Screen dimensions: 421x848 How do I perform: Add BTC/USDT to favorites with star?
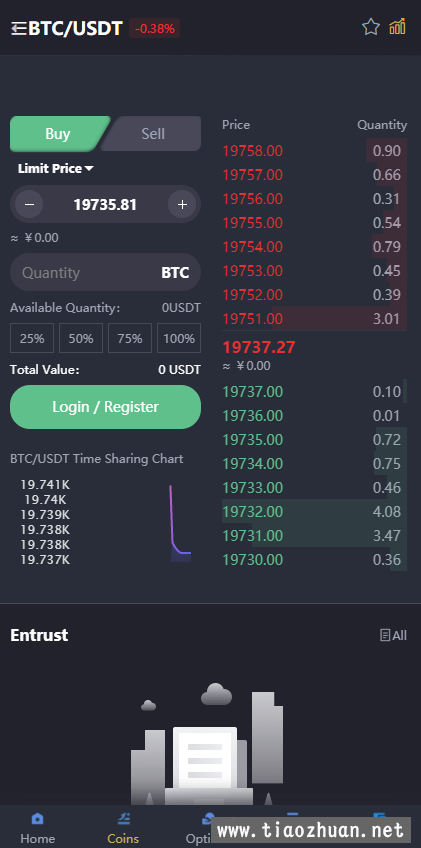tap(371, 26)
